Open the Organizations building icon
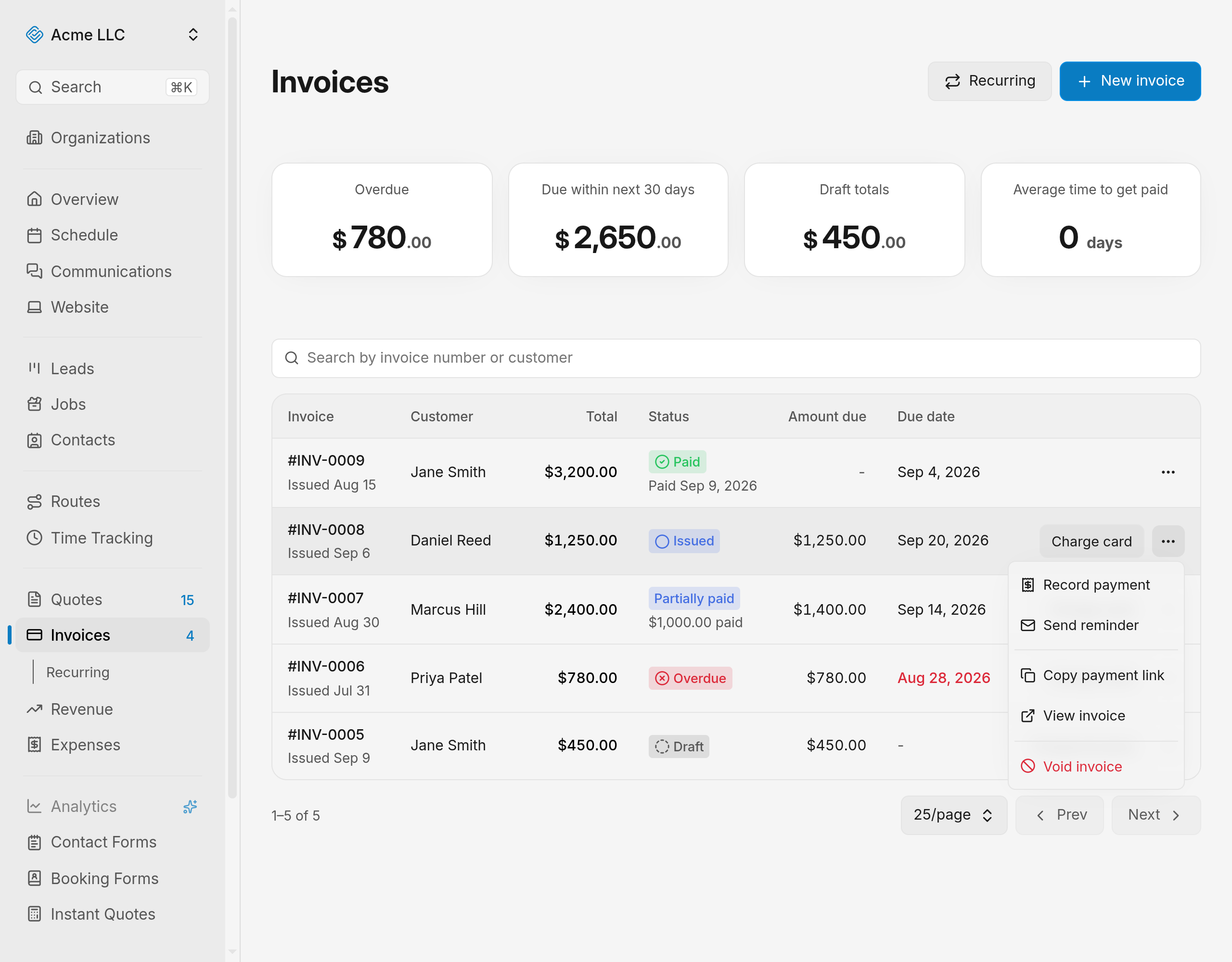The height and width of the screenshot is (962, 1232). (x=35, y=138)
